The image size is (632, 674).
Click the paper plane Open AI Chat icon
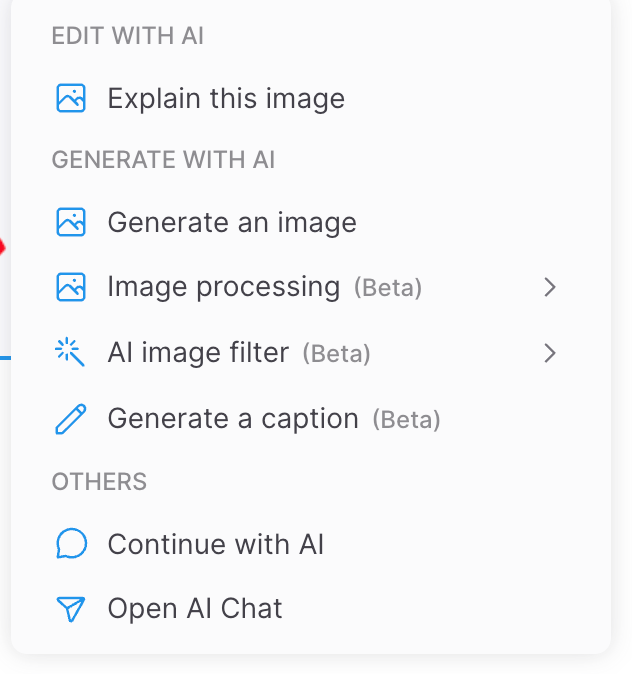pos(70,609)
